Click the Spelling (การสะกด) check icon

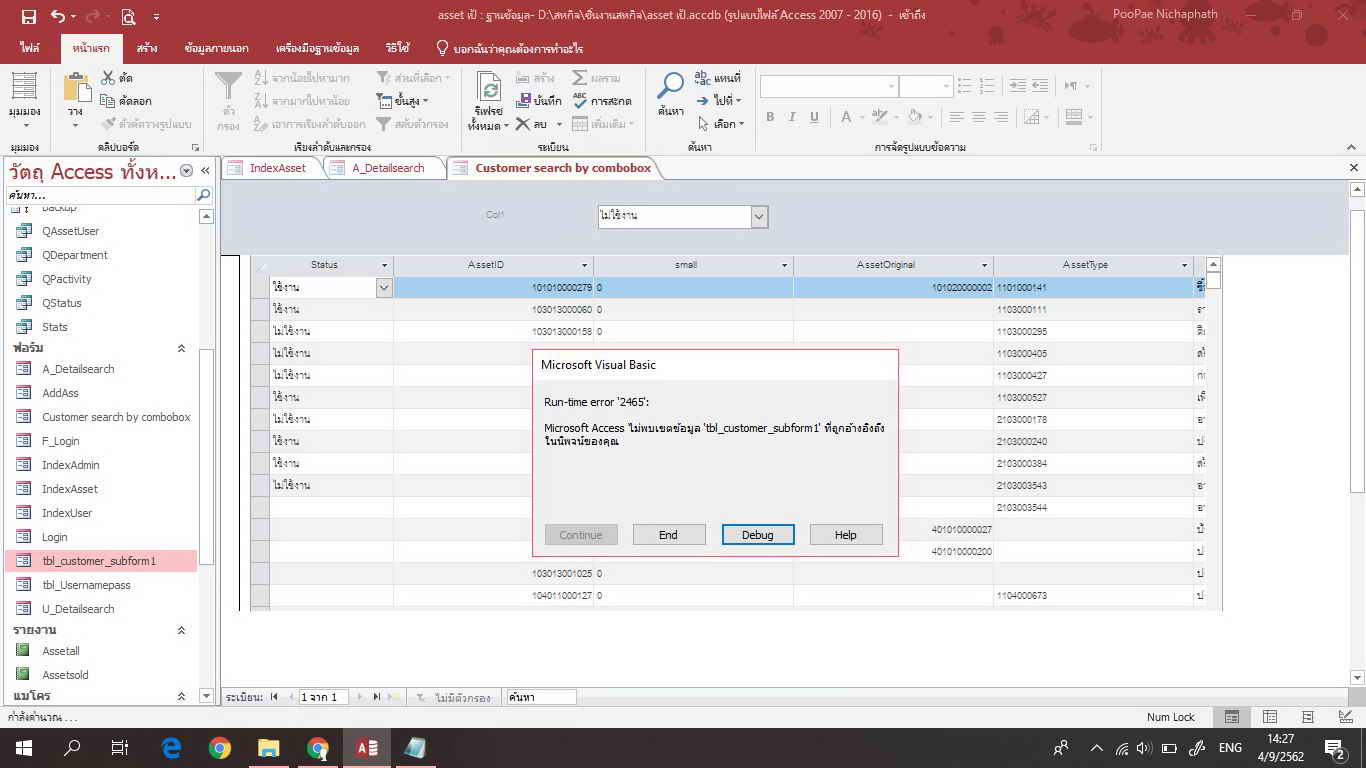point(580,100)
